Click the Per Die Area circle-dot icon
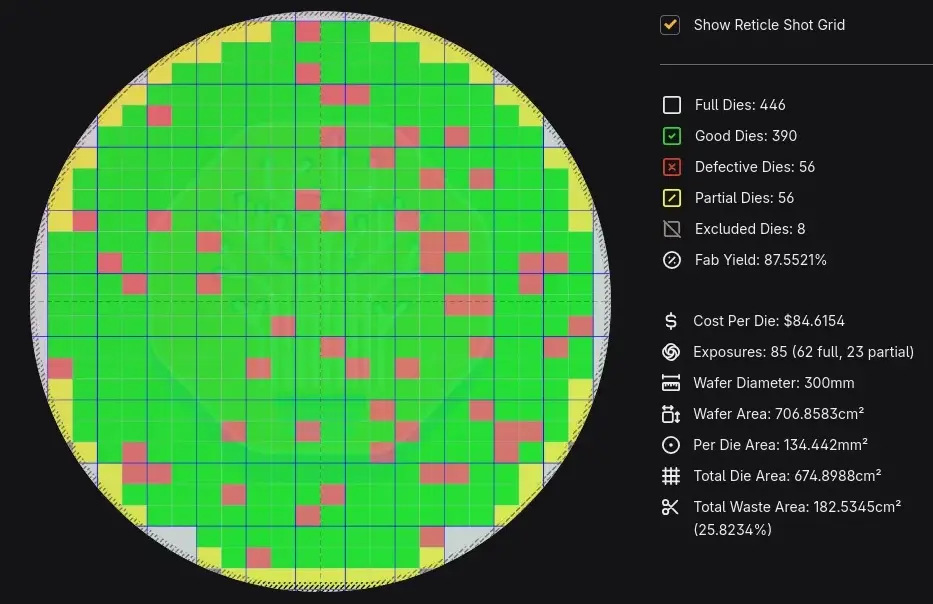The width and height of the screenshot is (933, 604). (x=671, y=445)
